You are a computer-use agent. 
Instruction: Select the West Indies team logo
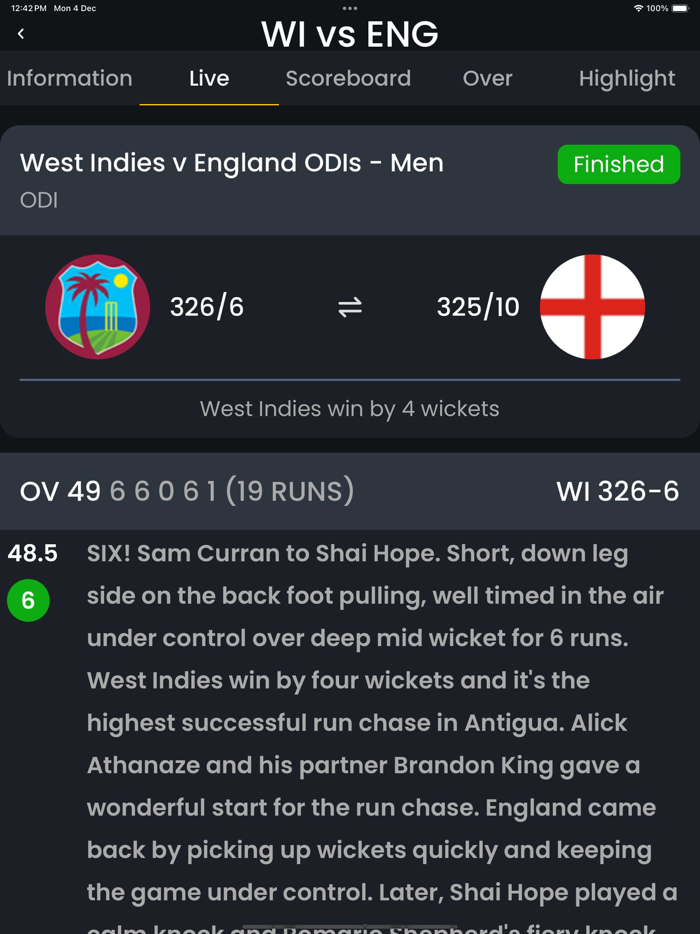click(x=97, y=307)
